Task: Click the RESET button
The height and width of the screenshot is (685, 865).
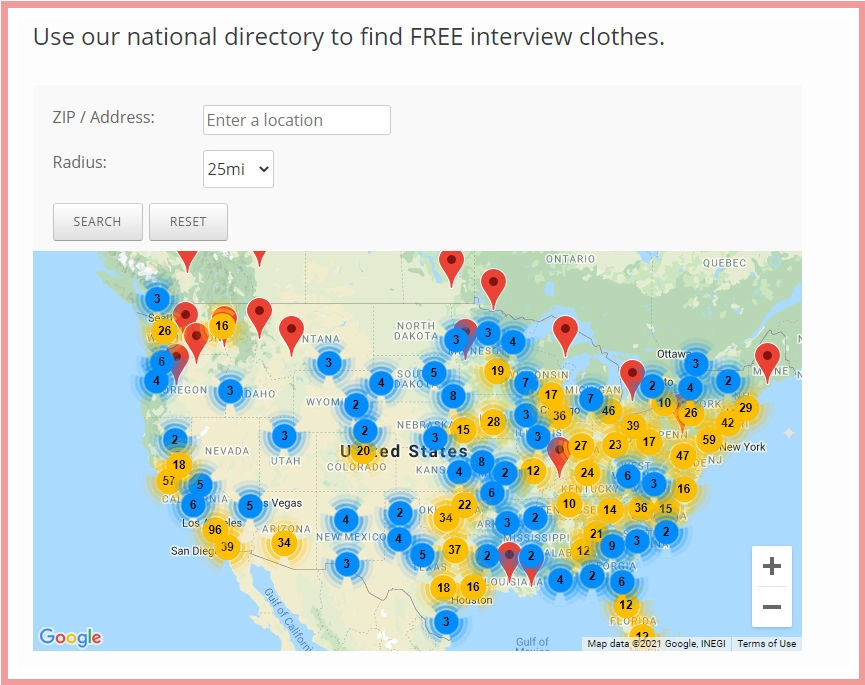Action: coord(188,222)
